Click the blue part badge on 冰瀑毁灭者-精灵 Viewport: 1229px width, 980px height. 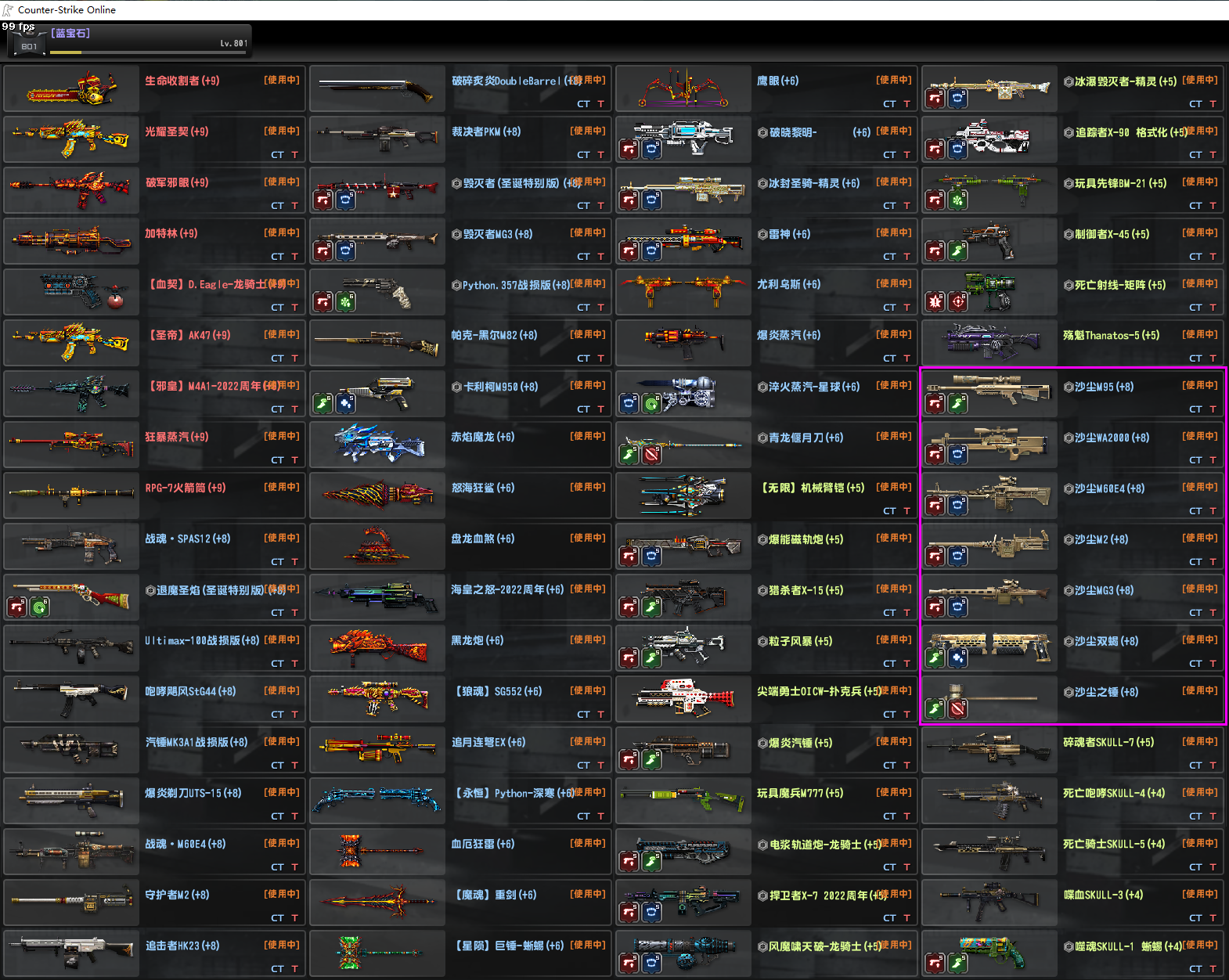point(957,98)
